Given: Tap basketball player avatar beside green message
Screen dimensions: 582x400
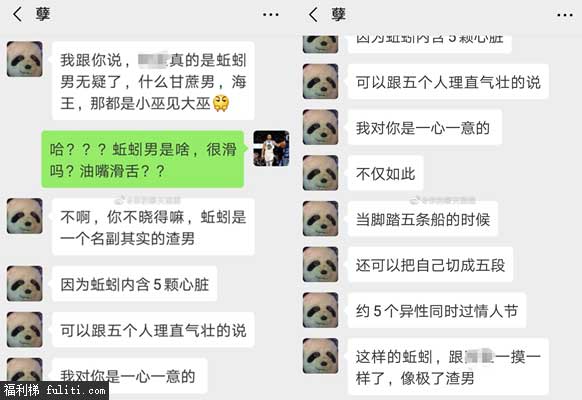Looking at the screenshot, I should (271, 148).
